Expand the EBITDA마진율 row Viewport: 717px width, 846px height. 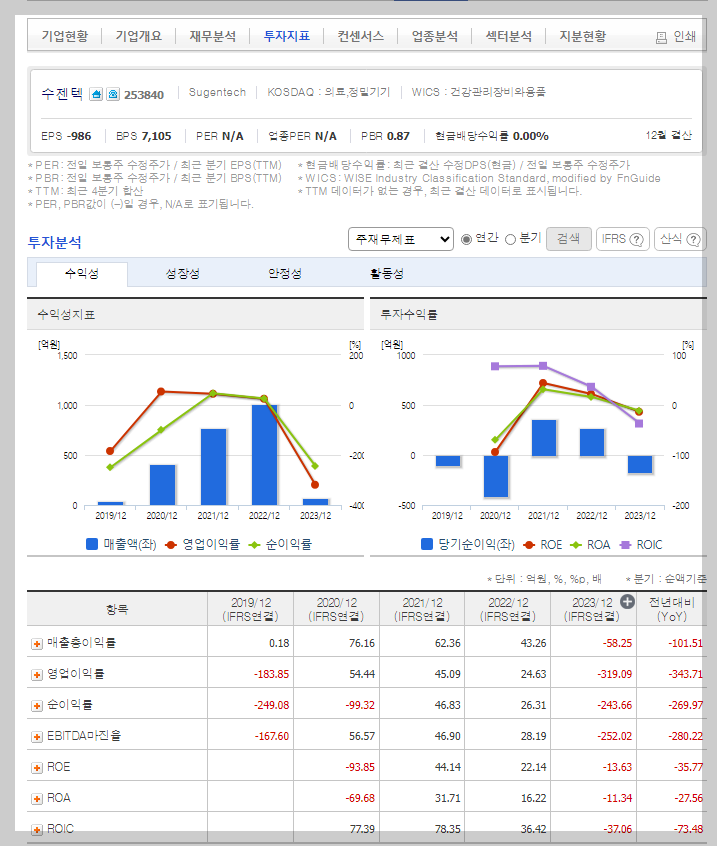[37, 737]
